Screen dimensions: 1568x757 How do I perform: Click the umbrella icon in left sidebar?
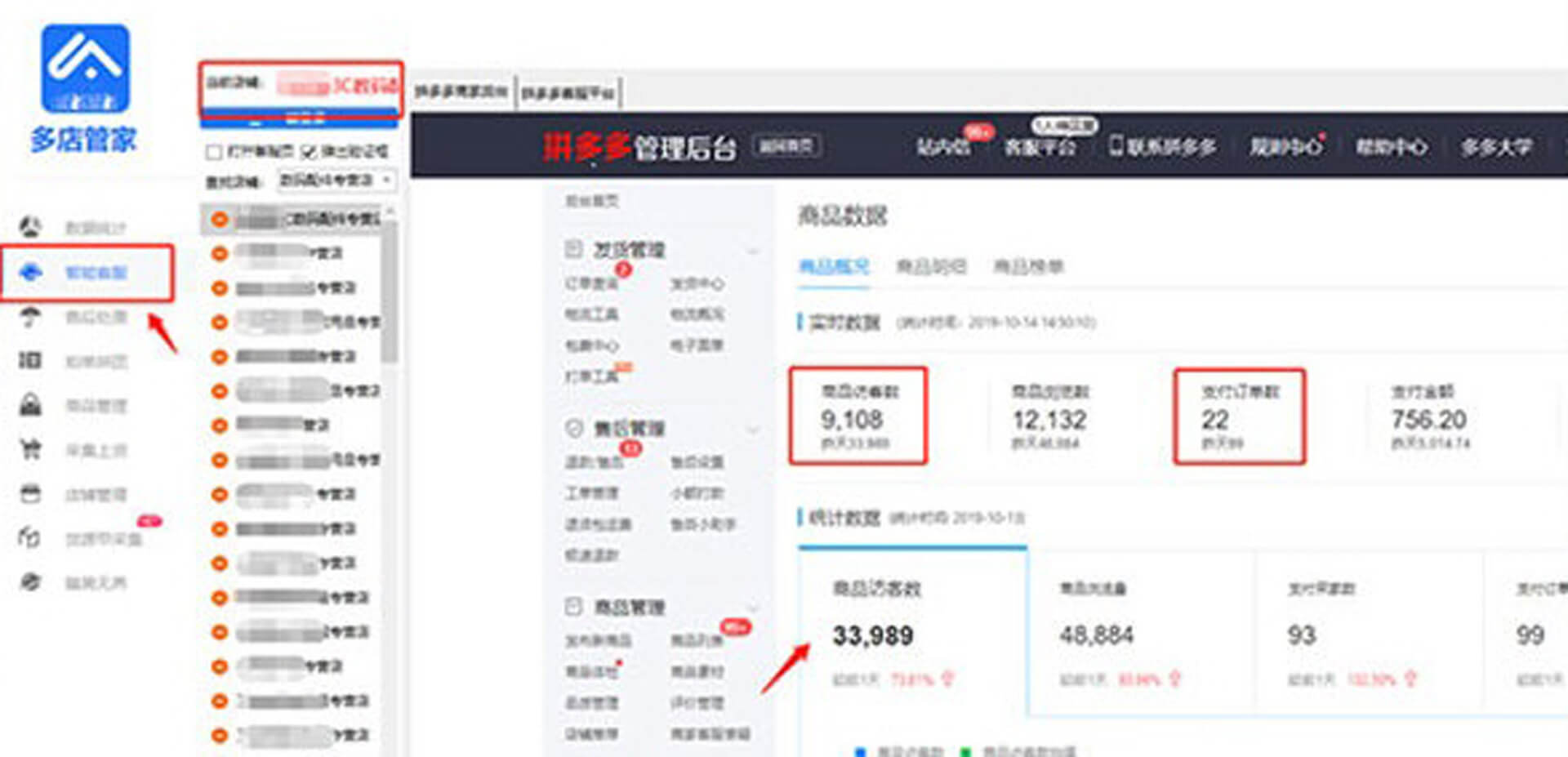[31, 317]
